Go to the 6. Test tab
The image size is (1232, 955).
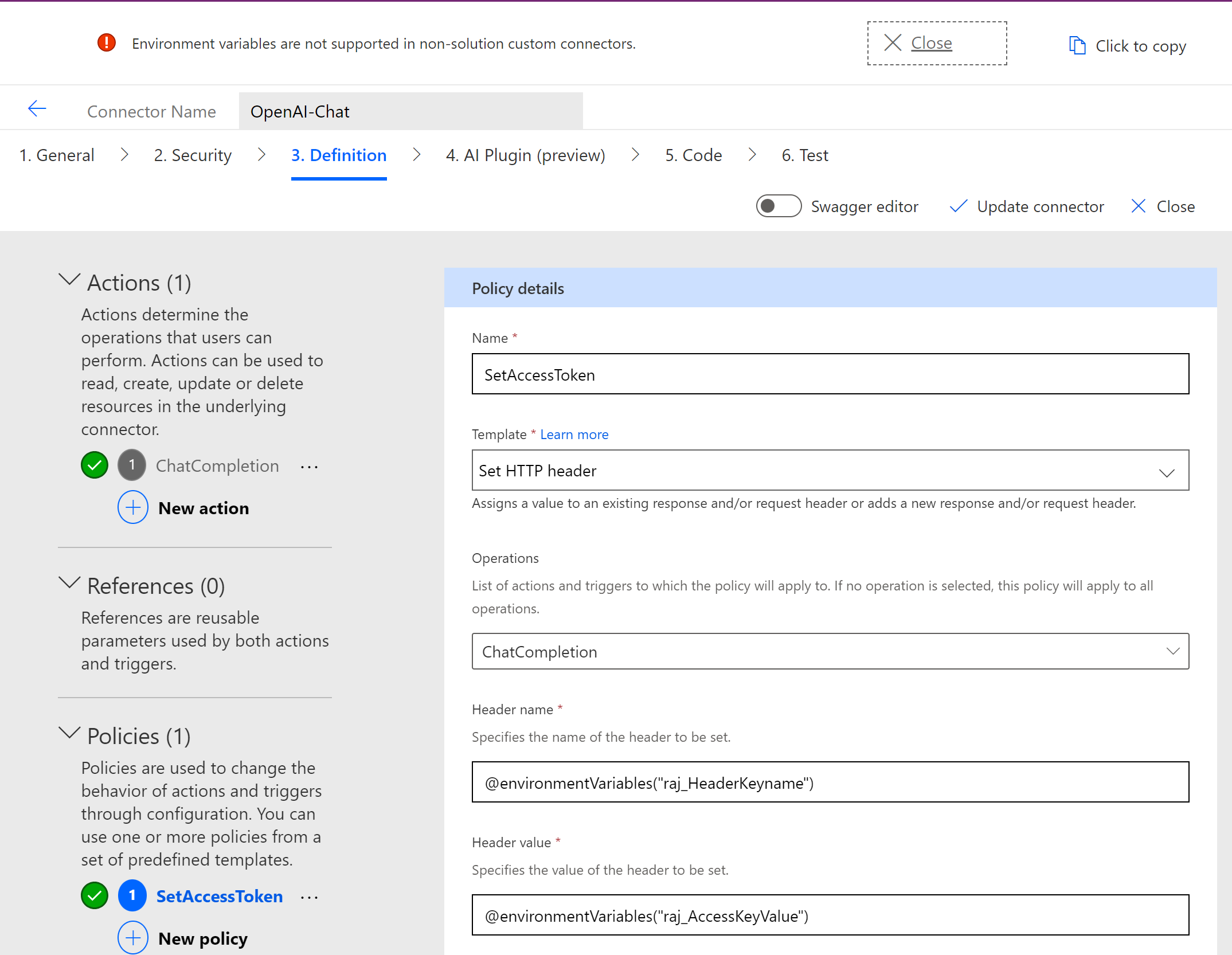point(804,155)
